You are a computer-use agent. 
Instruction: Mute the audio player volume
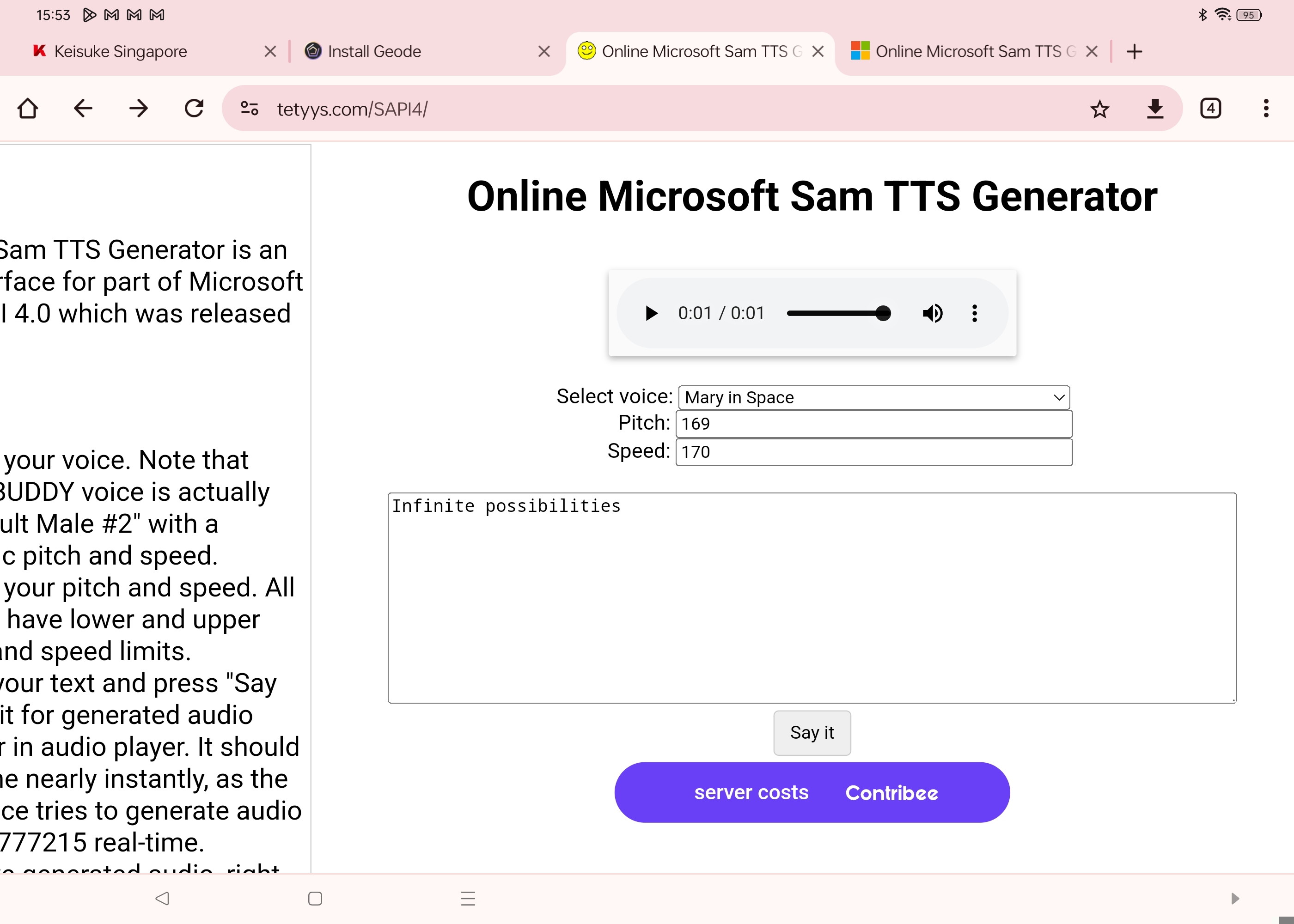[x=932, y=313]
